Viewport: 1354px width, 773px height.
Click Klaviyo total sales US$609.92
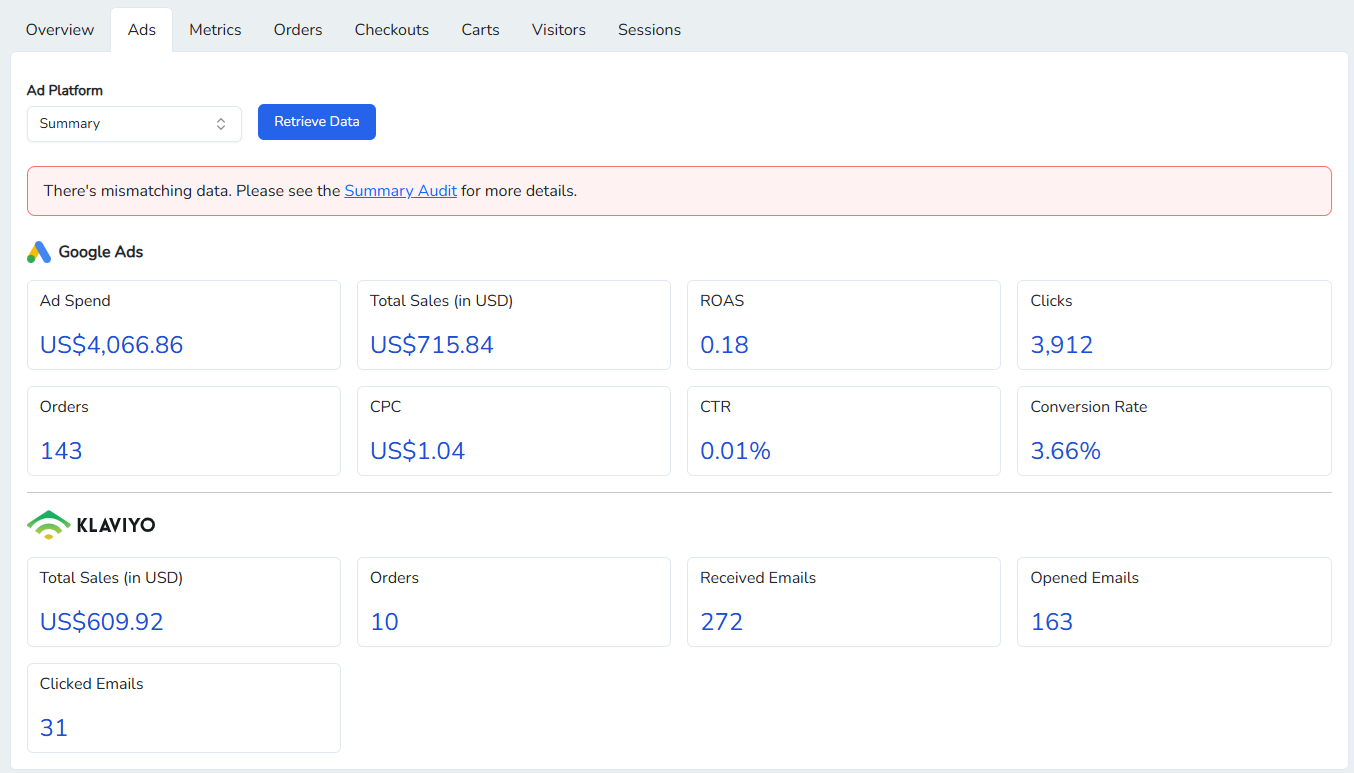click(102, 622)
